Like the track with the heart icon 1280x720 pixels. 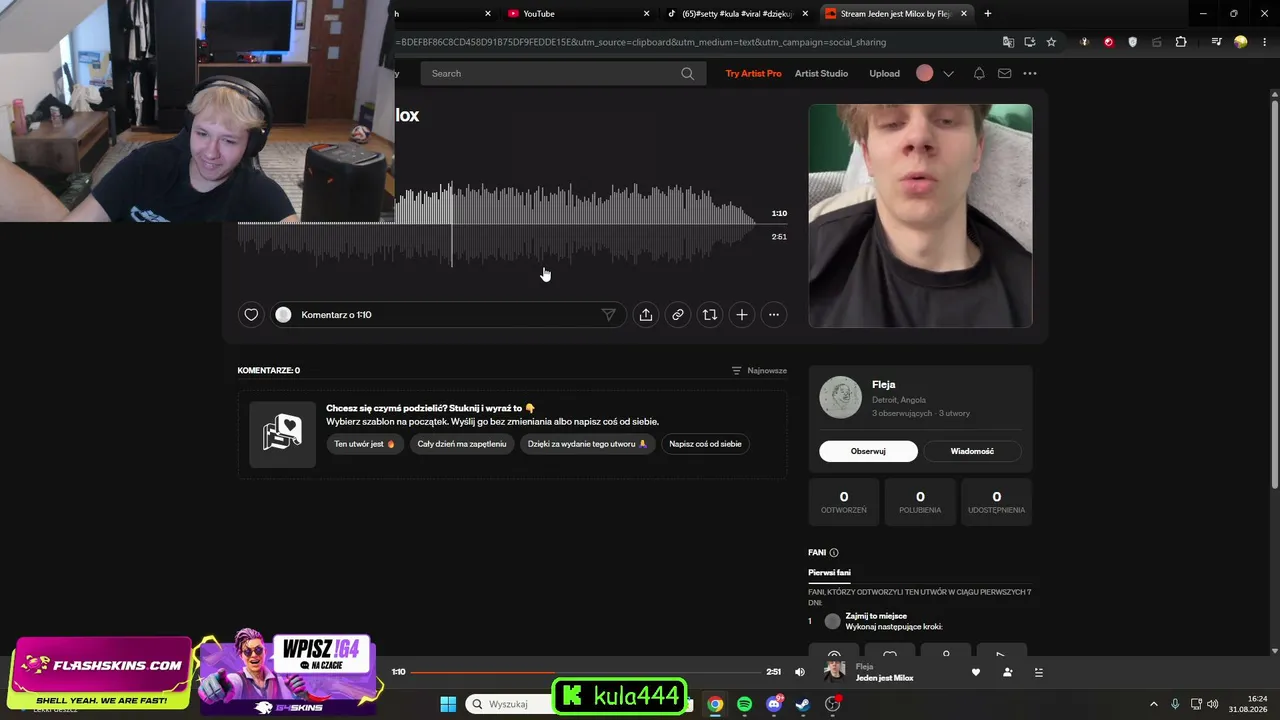pos(251,315)
